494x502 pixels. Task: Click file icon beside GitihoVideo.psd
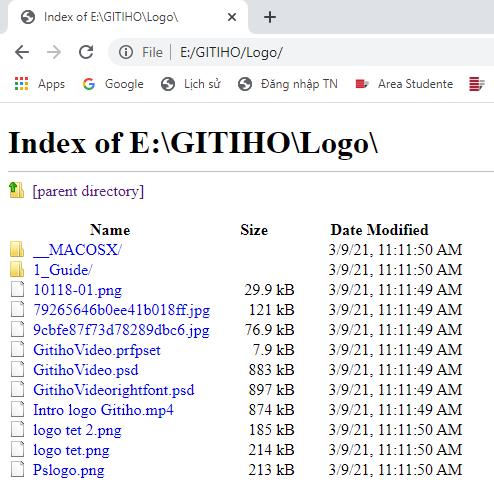point(17,369)
